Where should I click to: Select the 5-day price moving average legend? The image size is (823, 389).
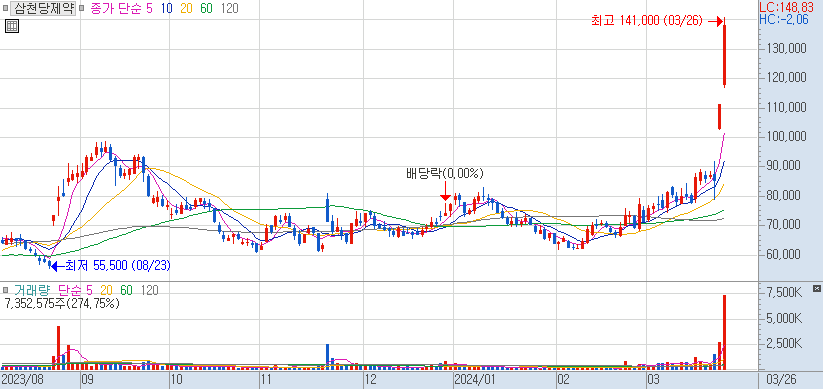[150, 9]
